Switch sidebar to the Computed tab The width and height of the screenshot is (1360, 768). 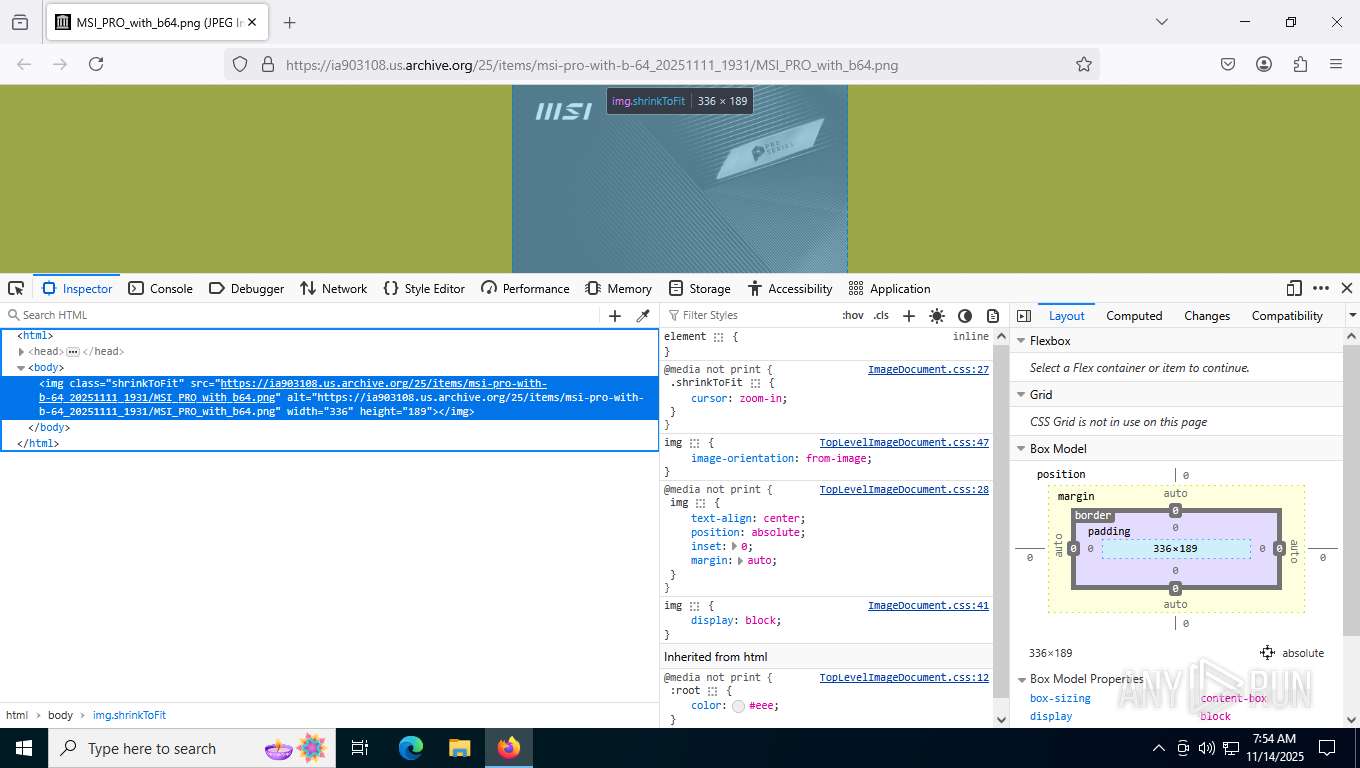pyautogui.click(x=1134, y=315)
